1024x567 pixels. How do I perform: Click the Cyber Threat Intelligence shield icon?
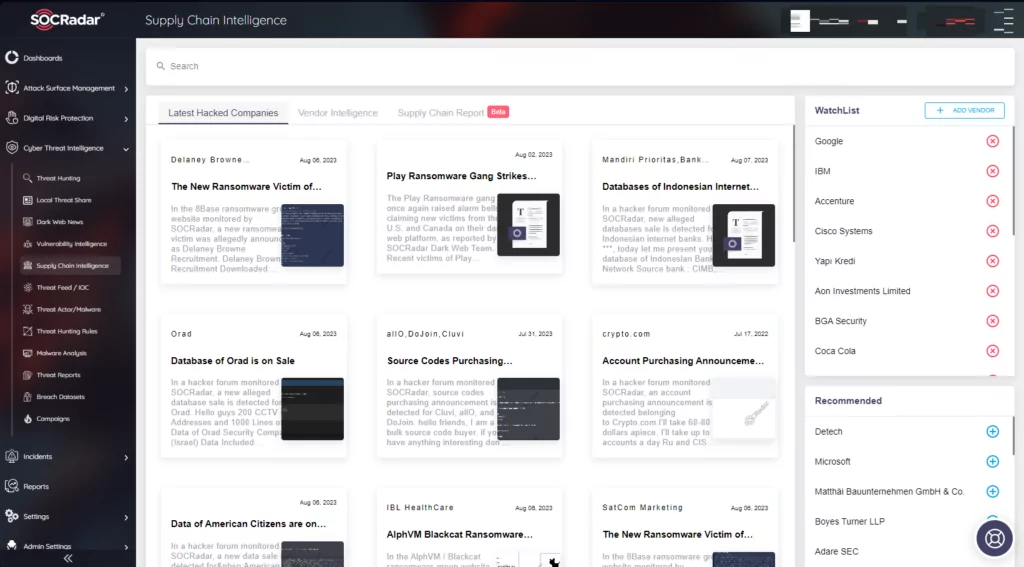point(12,148)
